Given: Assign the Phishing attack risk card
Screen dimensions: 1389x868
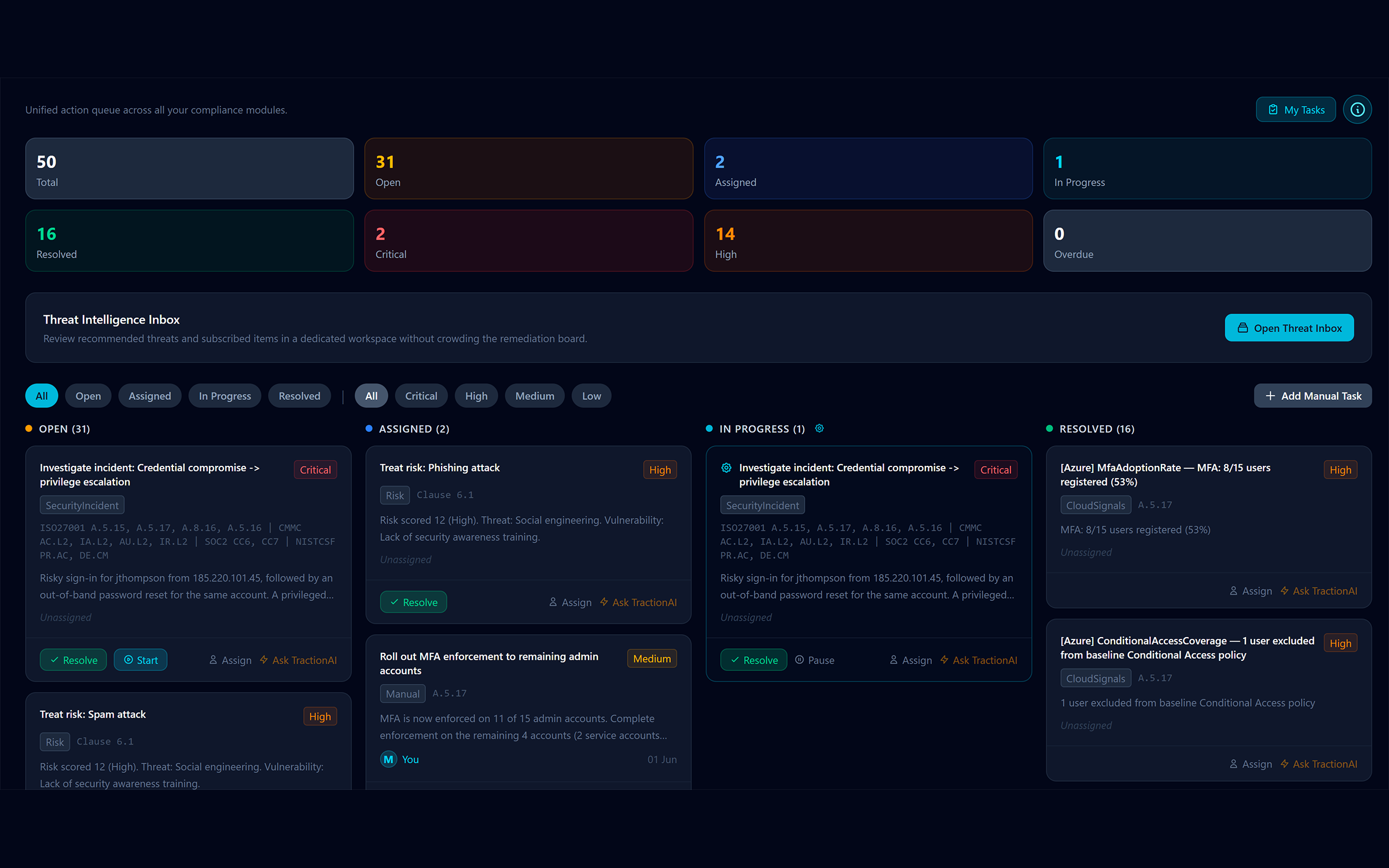Looking at the screenshot, I should [x=571, y=602].
